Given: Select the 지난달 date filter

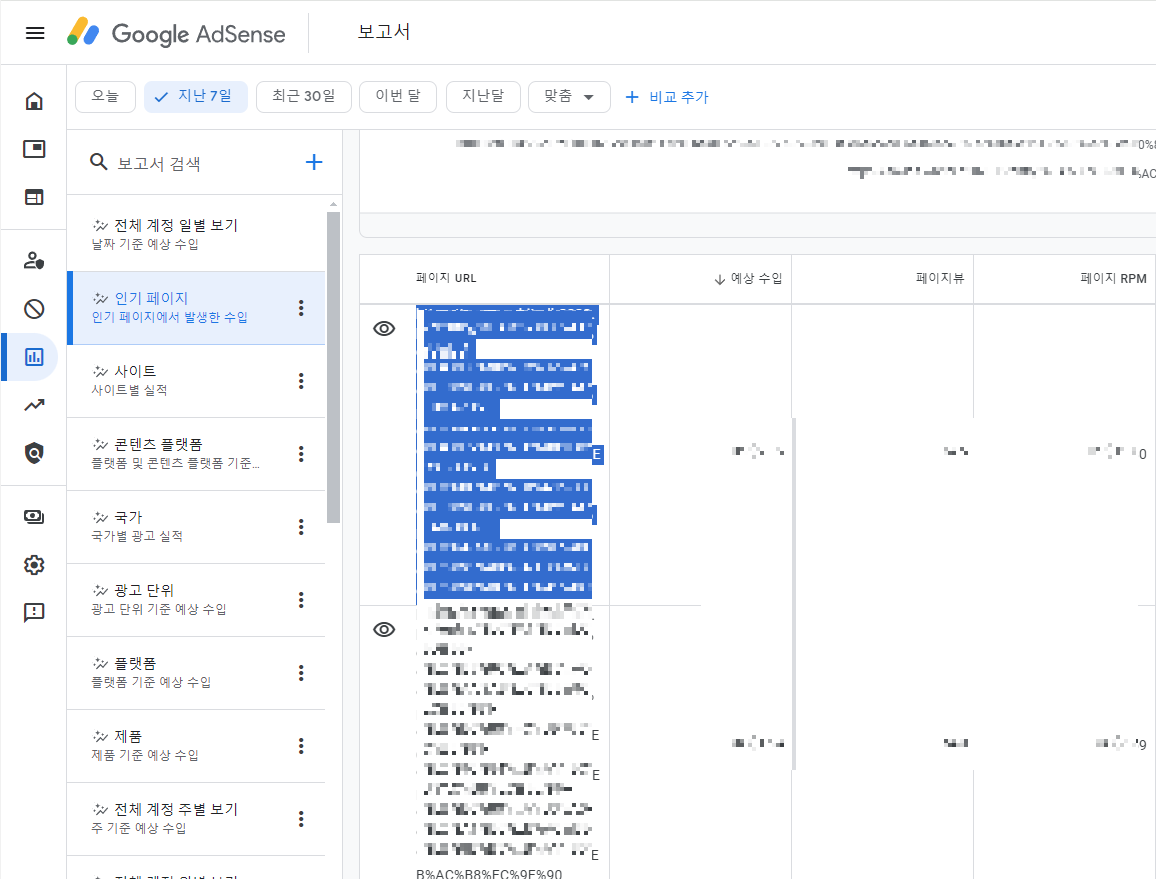Looking at the screenshot, I should click(x=484, y=97).
